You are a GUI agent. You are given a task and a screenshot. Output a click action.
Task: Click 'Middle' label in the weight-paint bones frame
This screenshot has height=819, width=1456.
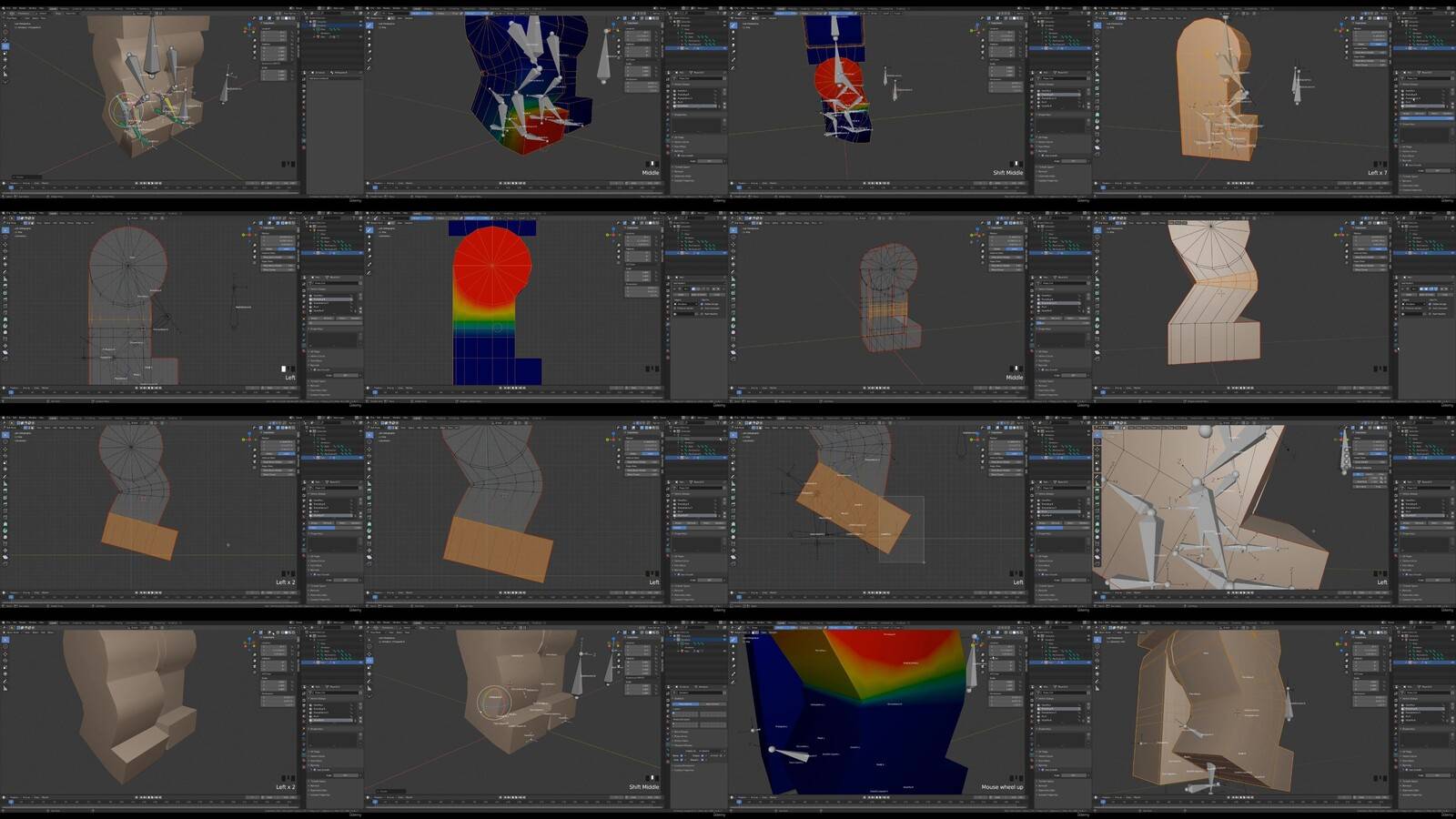(651, 173)
